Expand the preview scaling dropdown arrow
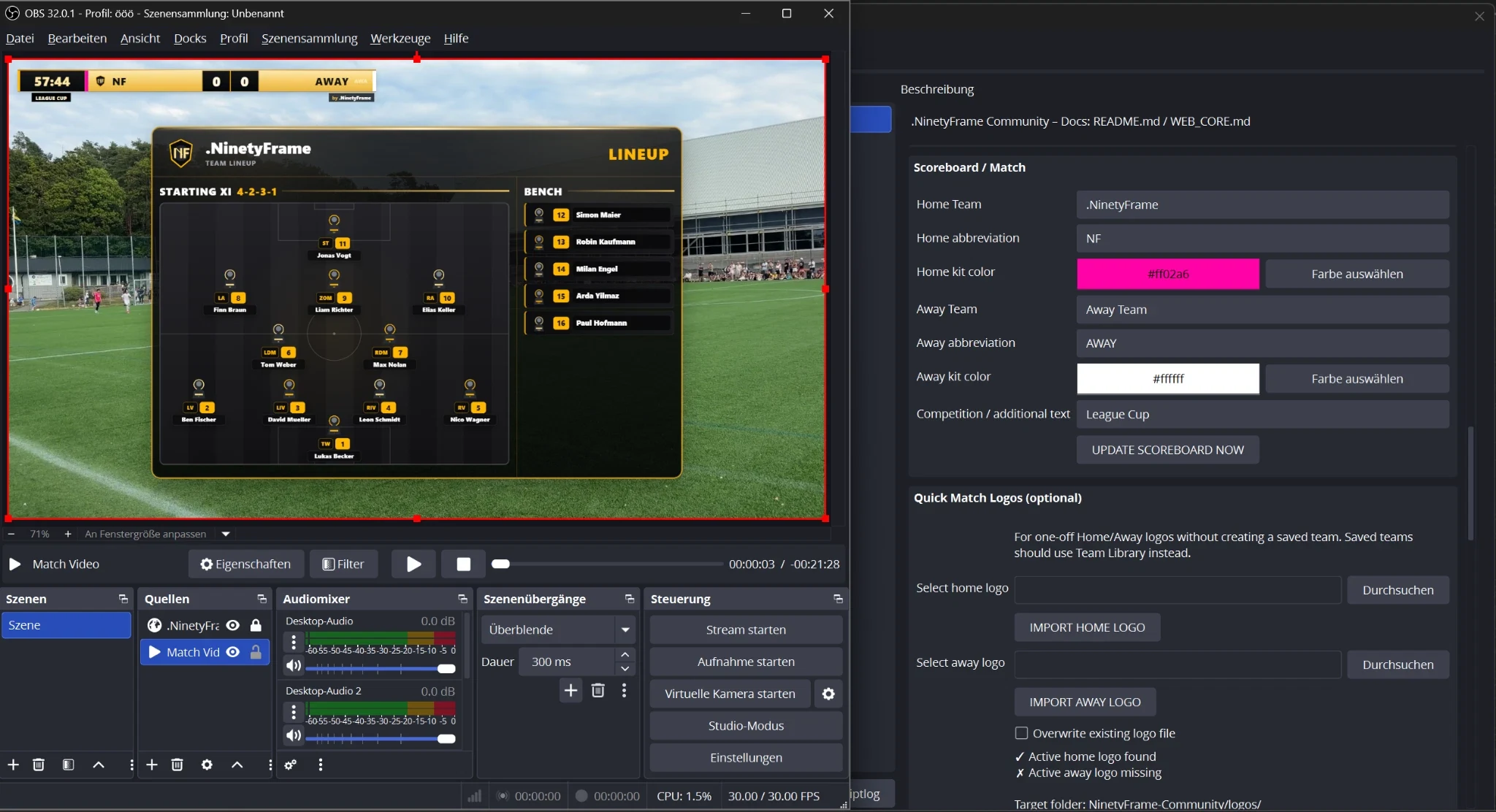This screenshot has width=1496, height=812. pos(226,534)
